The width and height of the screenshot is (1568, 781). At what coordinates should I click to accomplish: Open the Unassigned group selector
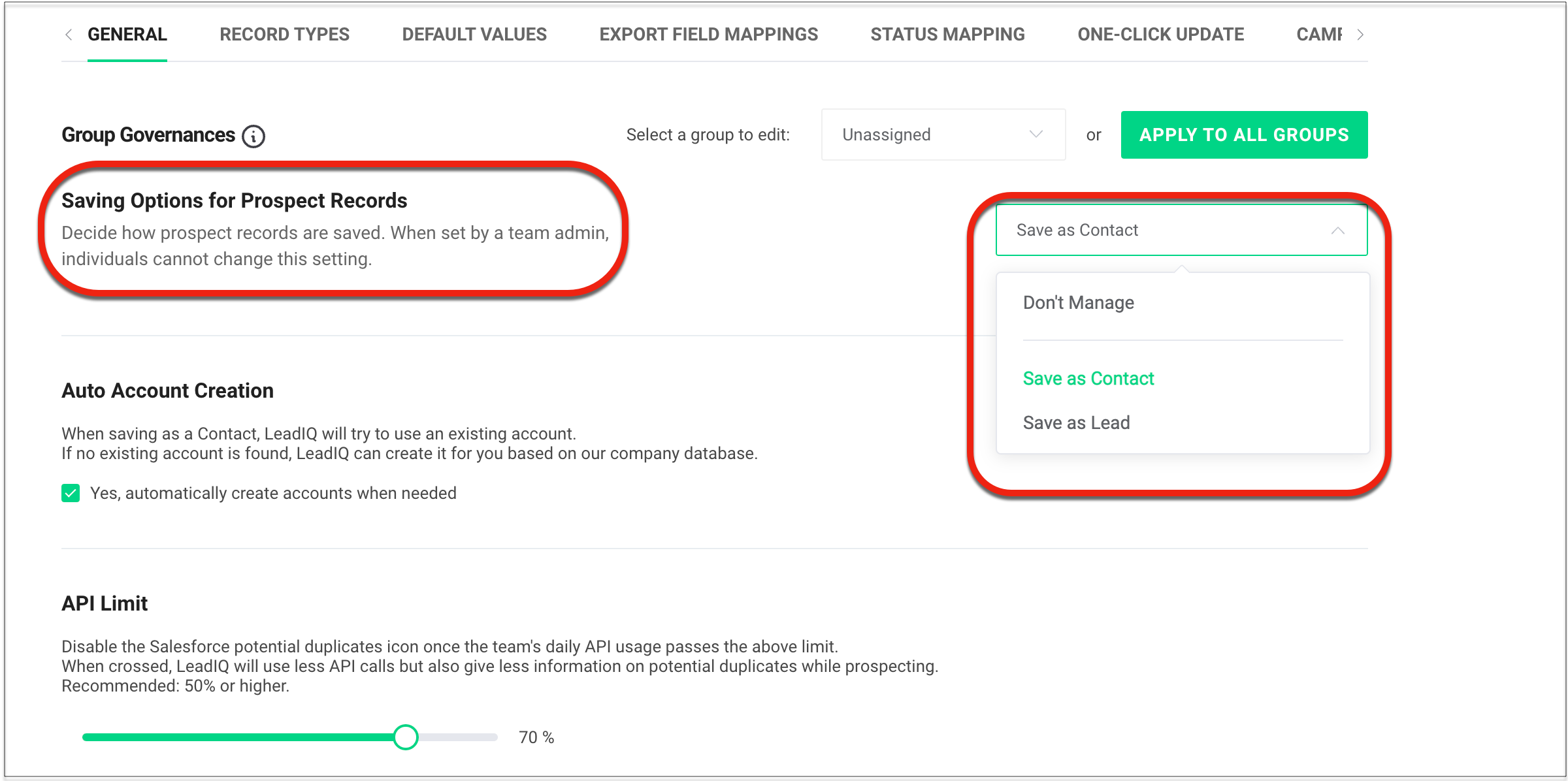click(x=943, y=135)
